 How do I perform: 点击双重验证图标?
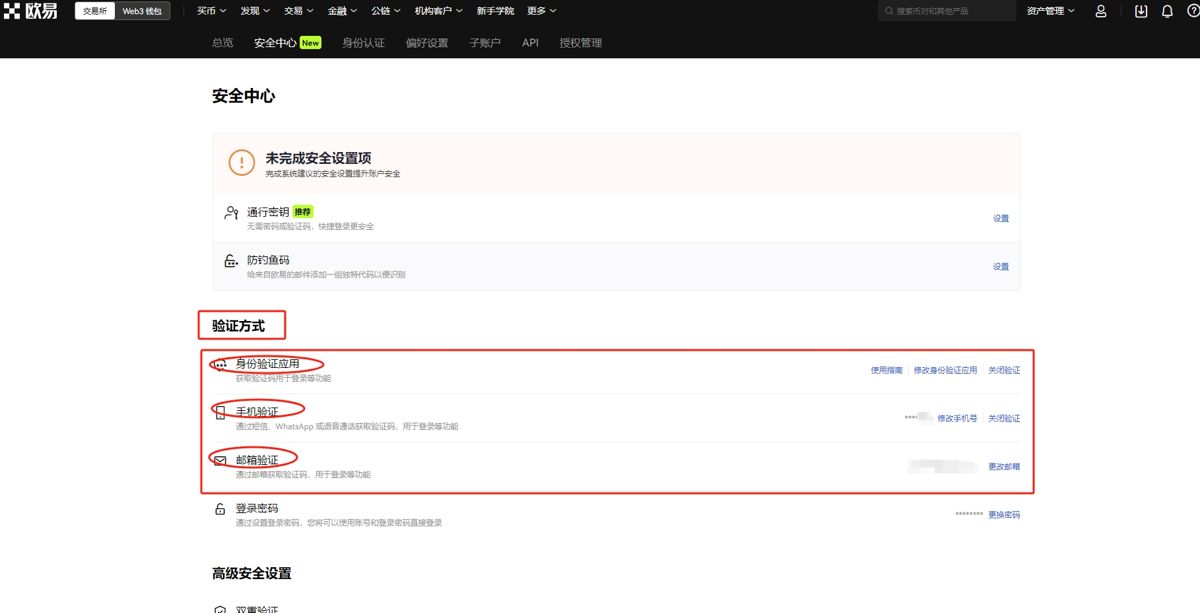tap(218, 608)
